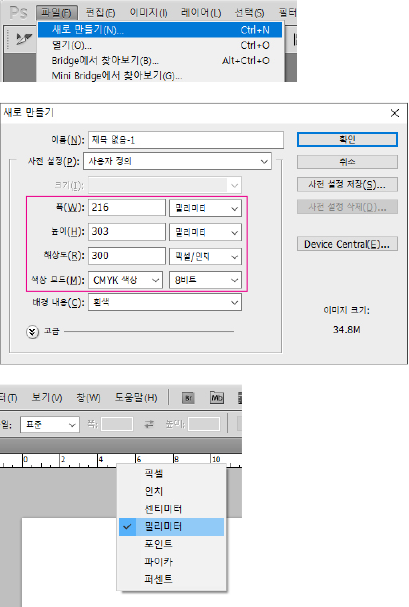Select 파이카 in ruler unit menu
This screenshot has width=409, height=607.
click(x=171, y=561)
